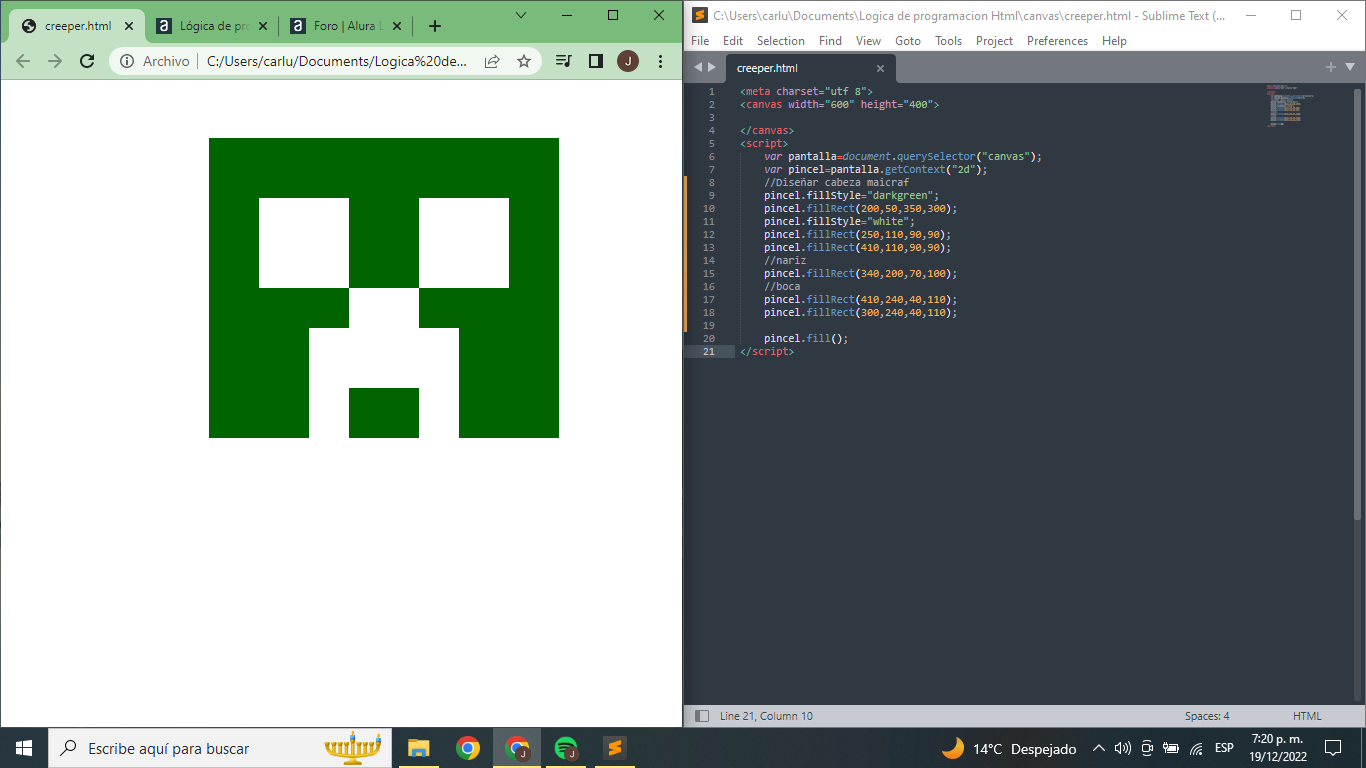Open the Windows Start menu
Screen dimensions: 1366x768
tap(24, 748)
